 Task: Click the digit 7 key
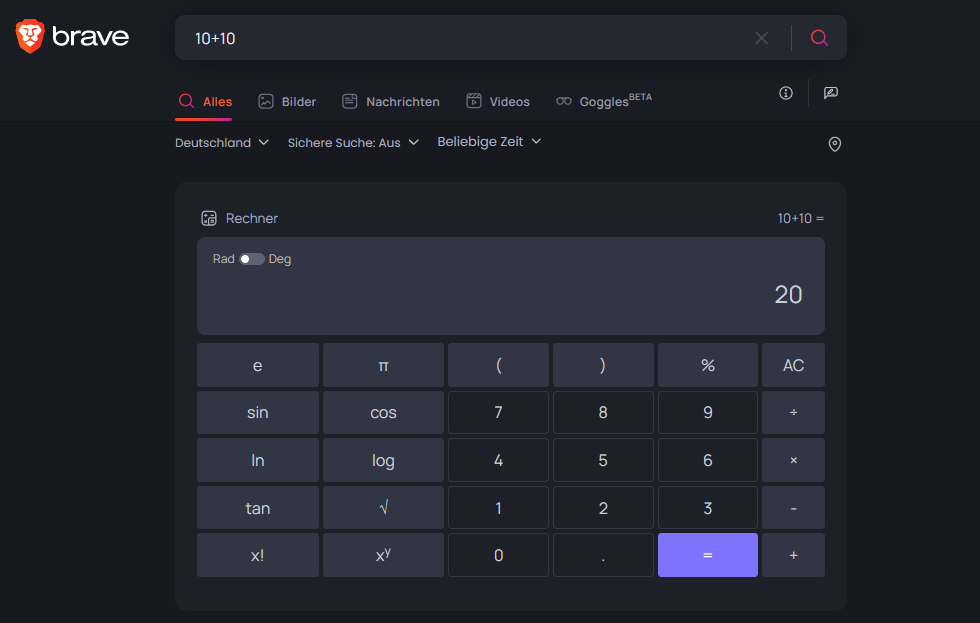pyautogui.click(x=498, y=412)
